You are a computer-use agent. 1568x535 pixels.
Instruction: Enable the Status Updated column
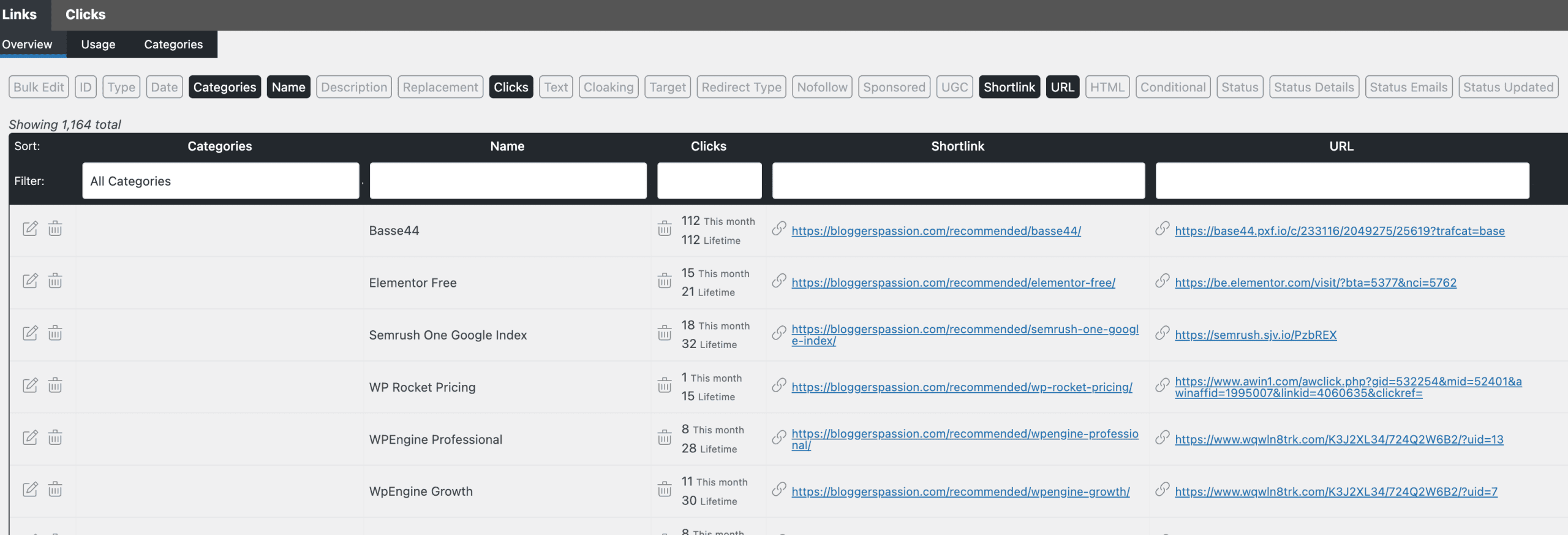(1509, 87)
